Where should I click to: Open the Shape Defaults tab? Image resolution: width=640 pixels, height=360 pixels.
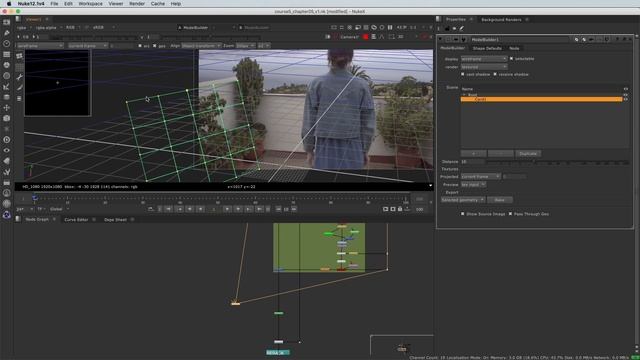[487, 48]
